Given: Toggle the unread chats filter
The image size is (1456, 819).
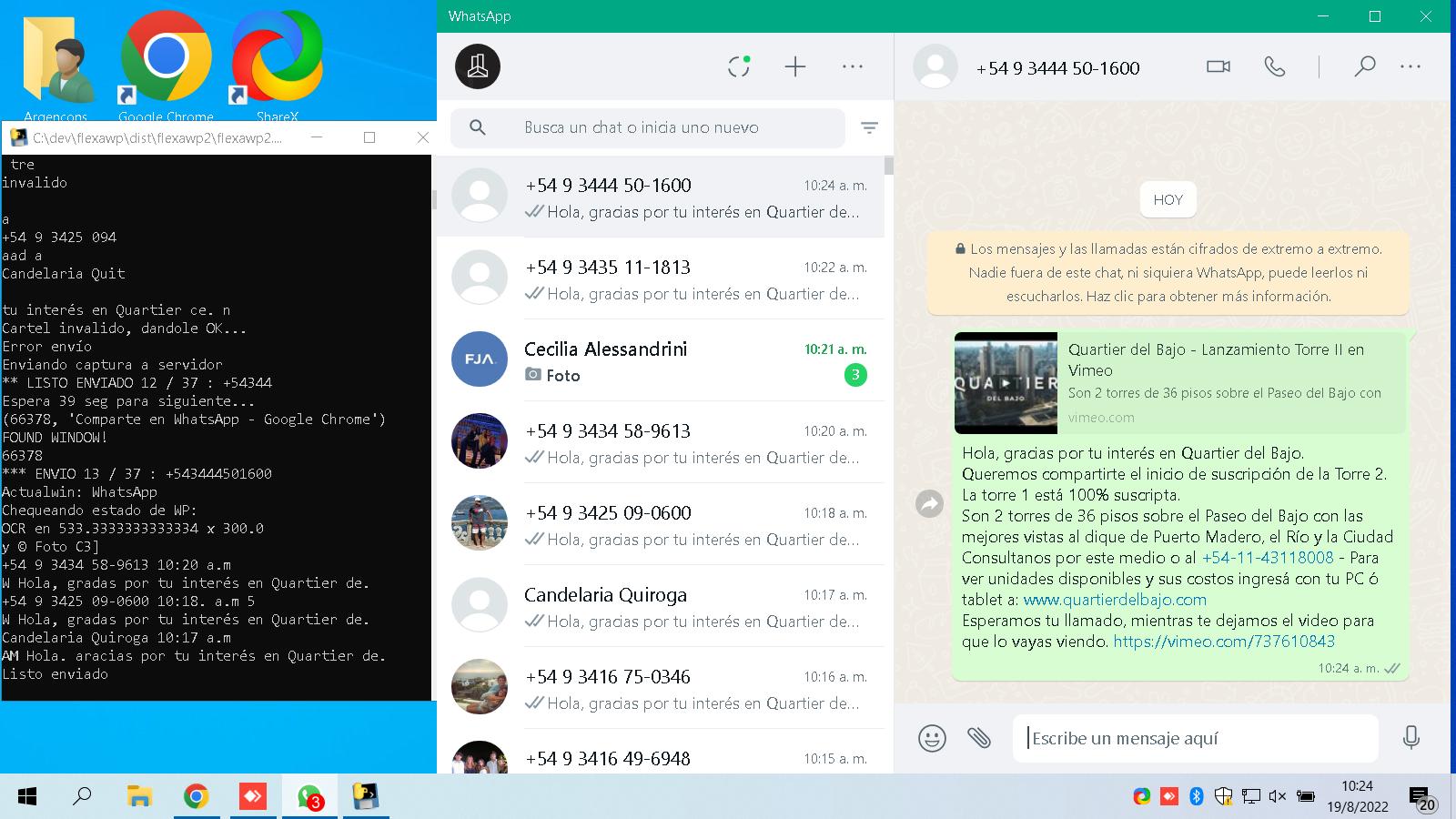Looking at the screenshot, I should click(869, 128).
